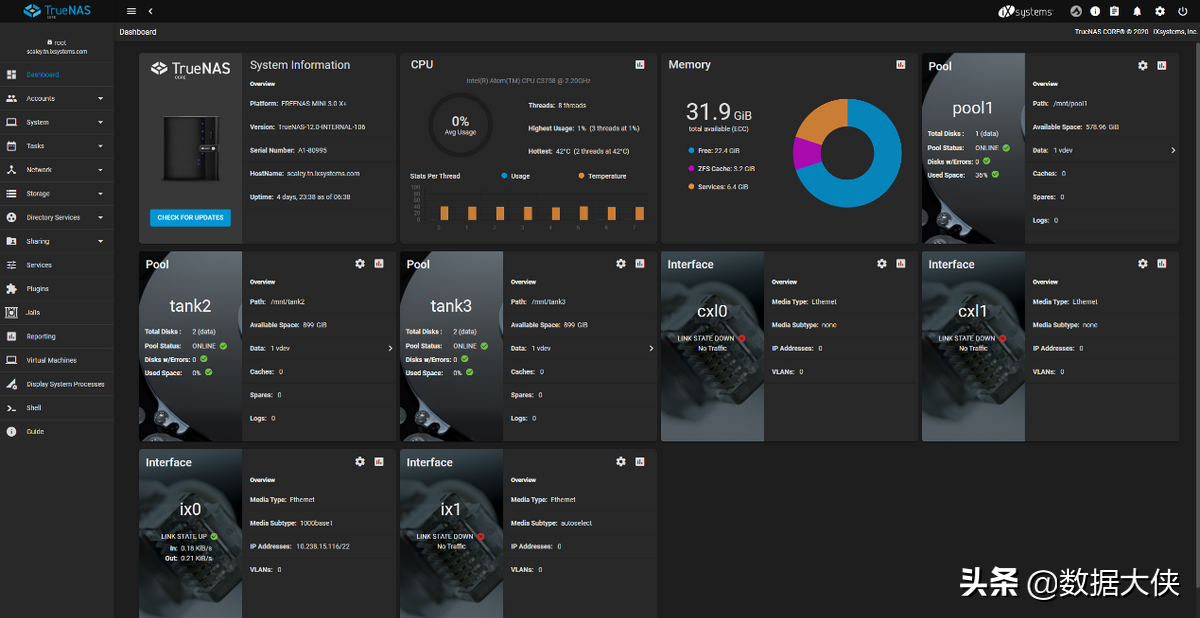Click the ix0 IP address 10.238.15.116/22

point(321,546)
